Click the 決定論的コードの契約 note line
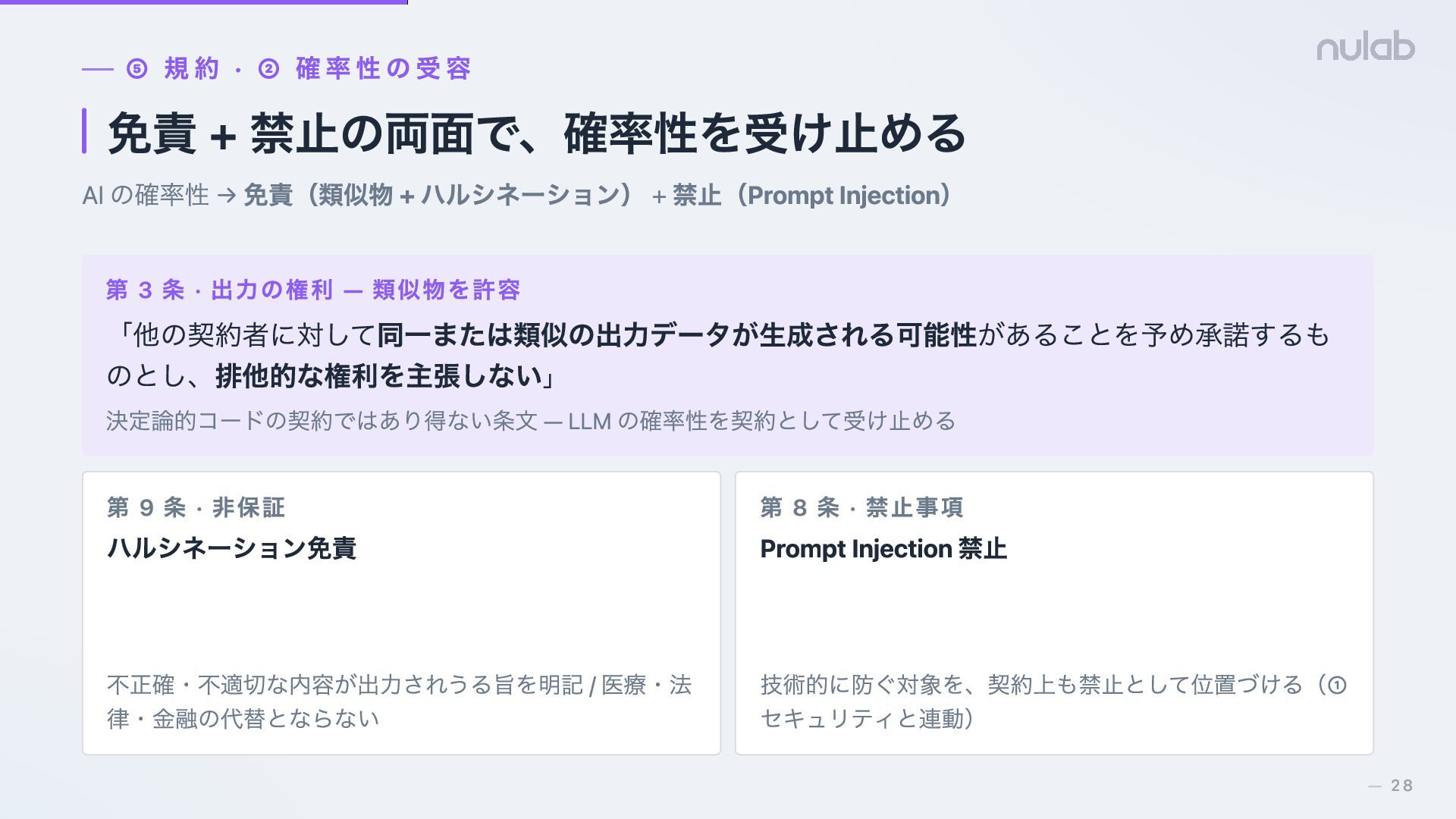Screen dimensions: 1456x819 coord(531,421)
